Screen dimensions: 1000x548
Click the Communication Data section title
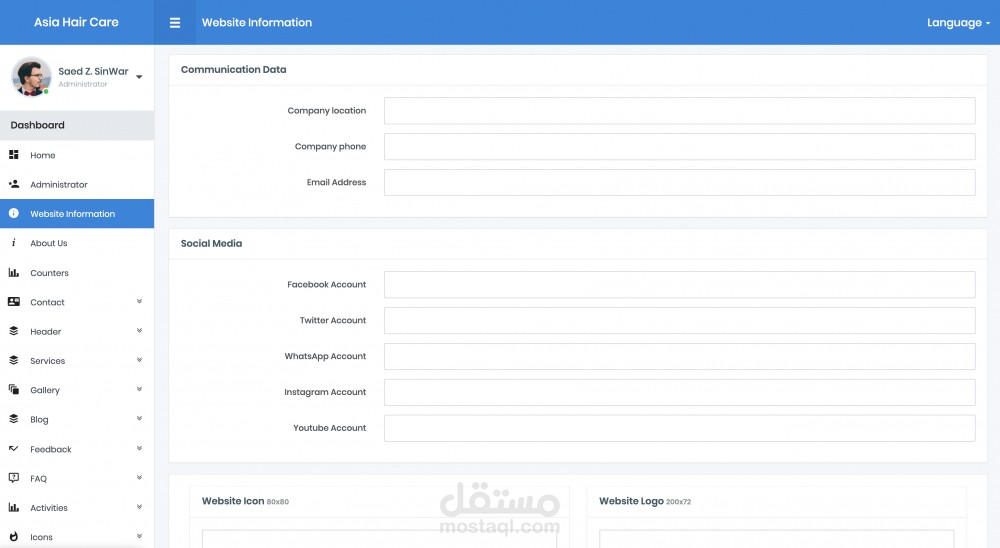pos(233,70)
